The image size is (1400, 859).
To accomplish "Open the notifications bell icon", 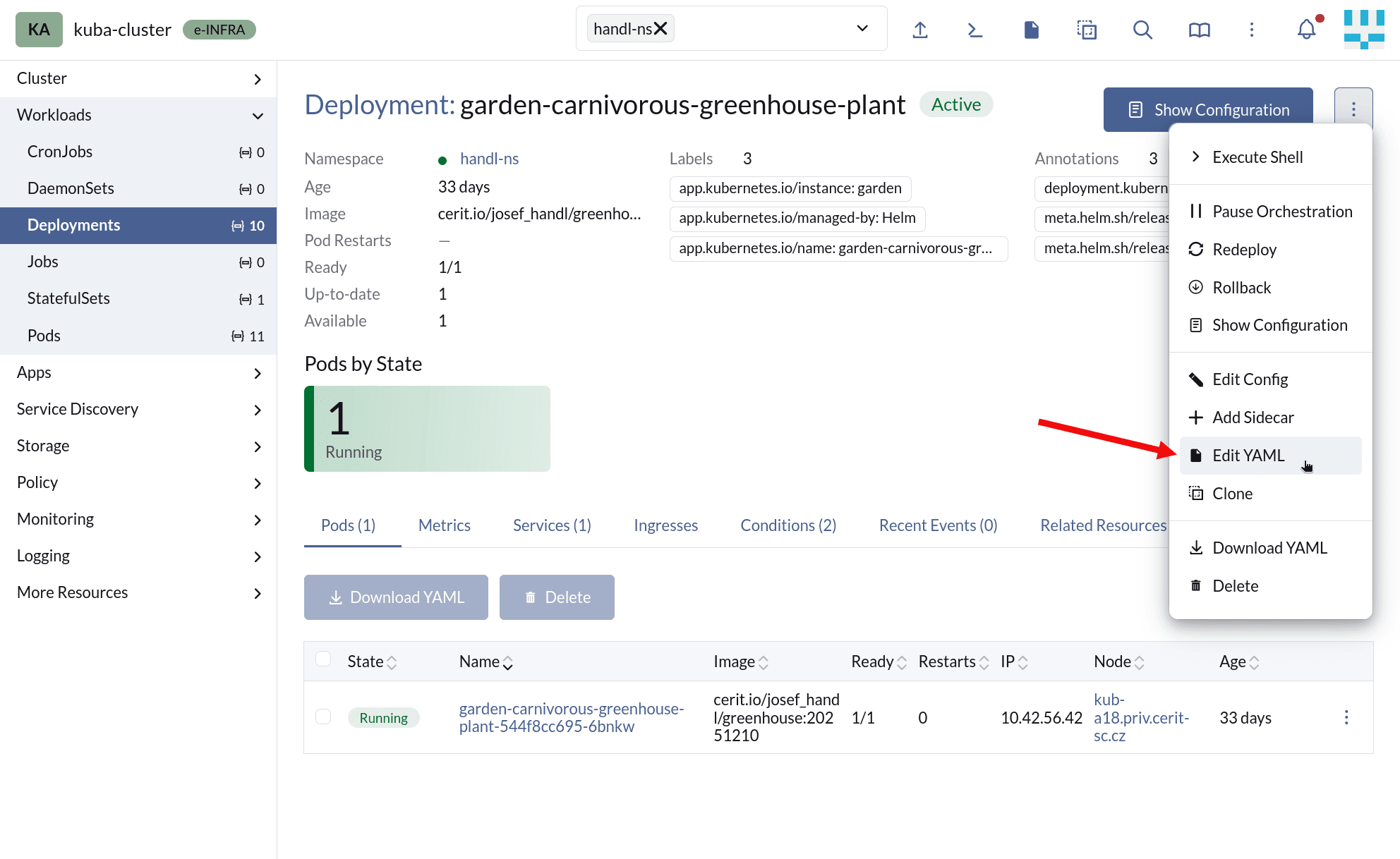I will coord(1306,30).
